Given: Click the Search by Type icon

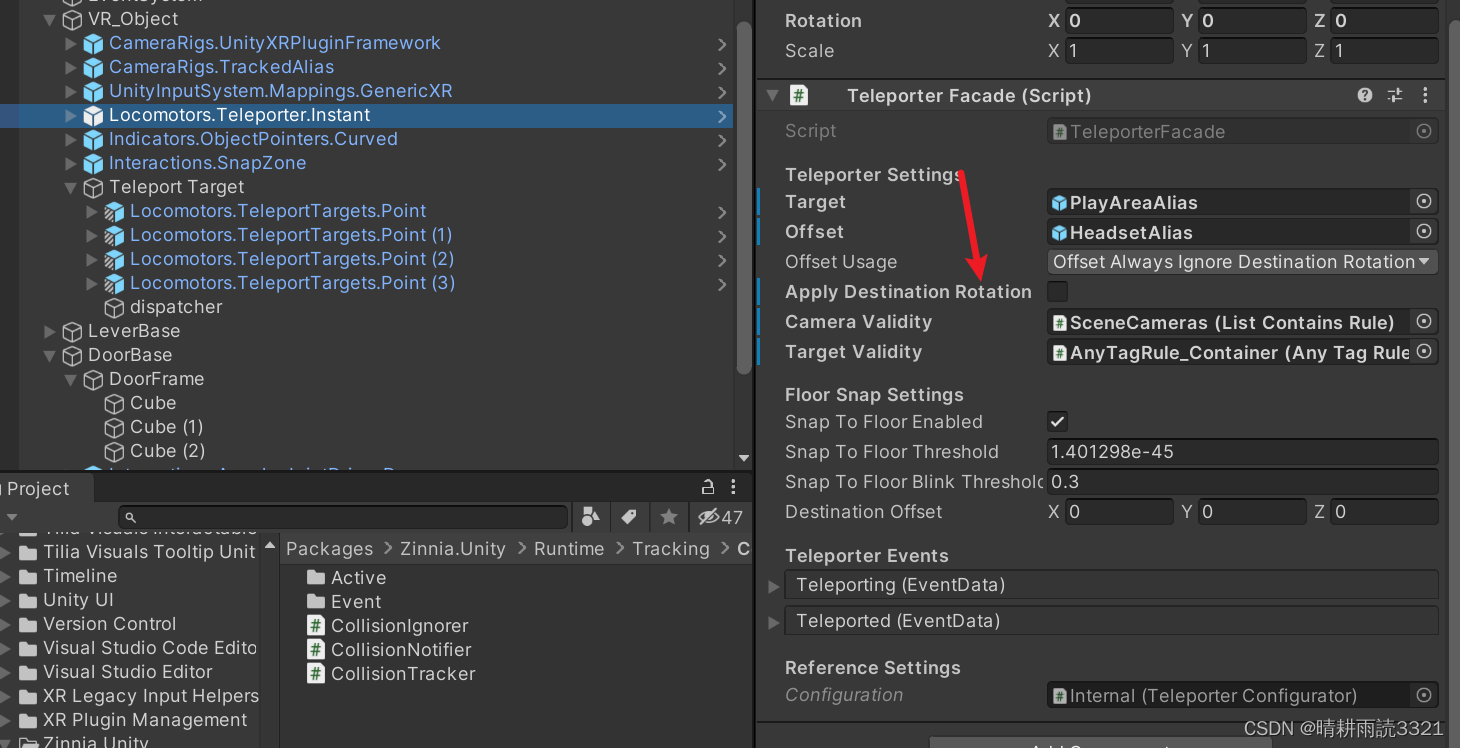Looking at the screenshot, I should 590,517.
